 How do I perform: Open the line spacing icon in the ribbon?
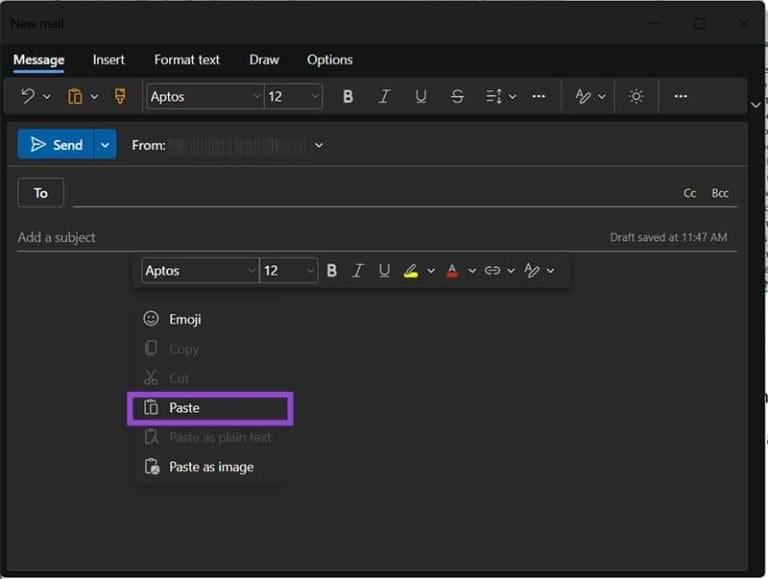(494, 96)
